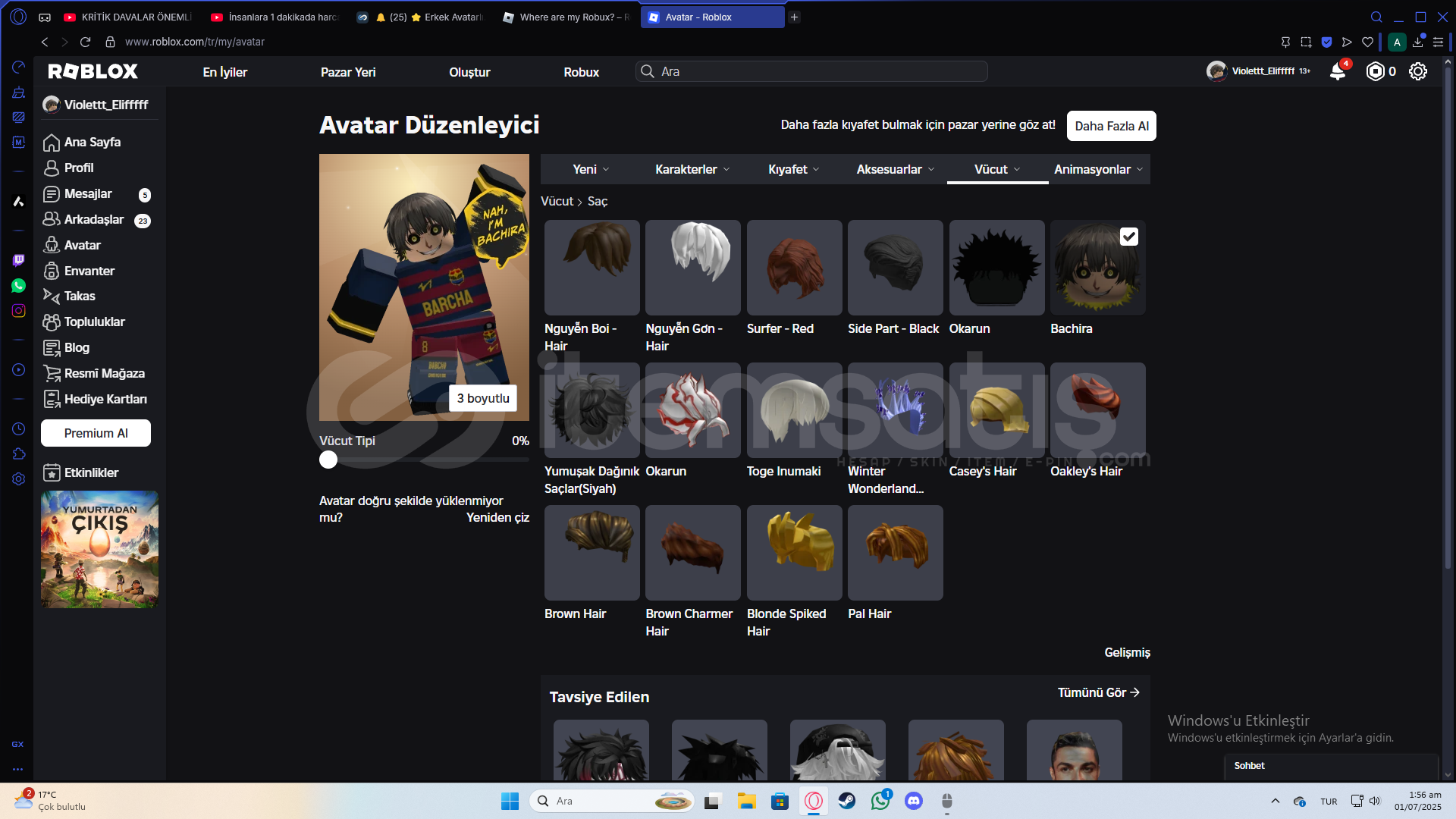
Task: Equip the Side Part - Black hair
Action: (x=895, y=268)
